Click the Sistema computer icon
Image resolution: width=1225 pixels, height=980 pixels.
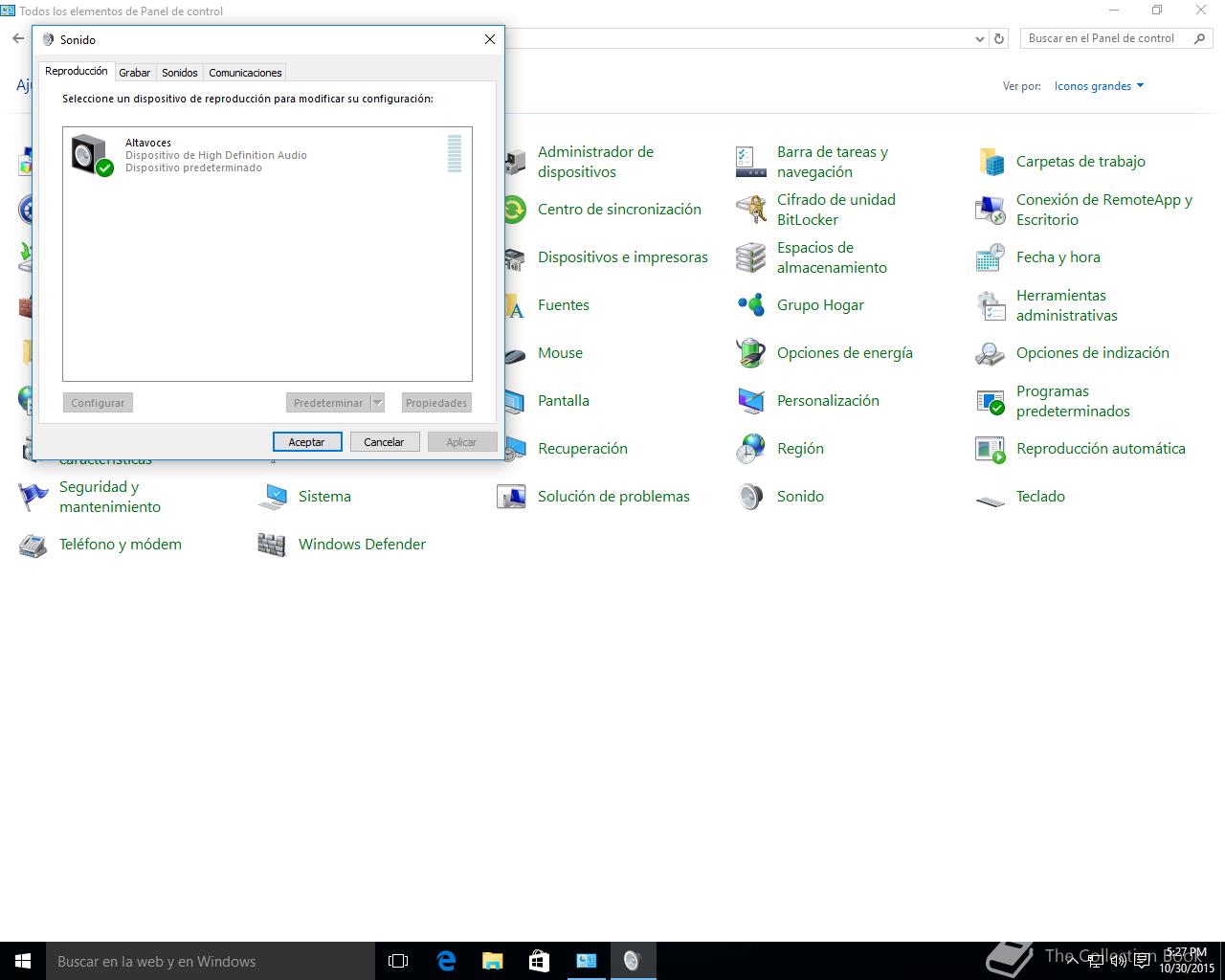[x=273, y=497]
